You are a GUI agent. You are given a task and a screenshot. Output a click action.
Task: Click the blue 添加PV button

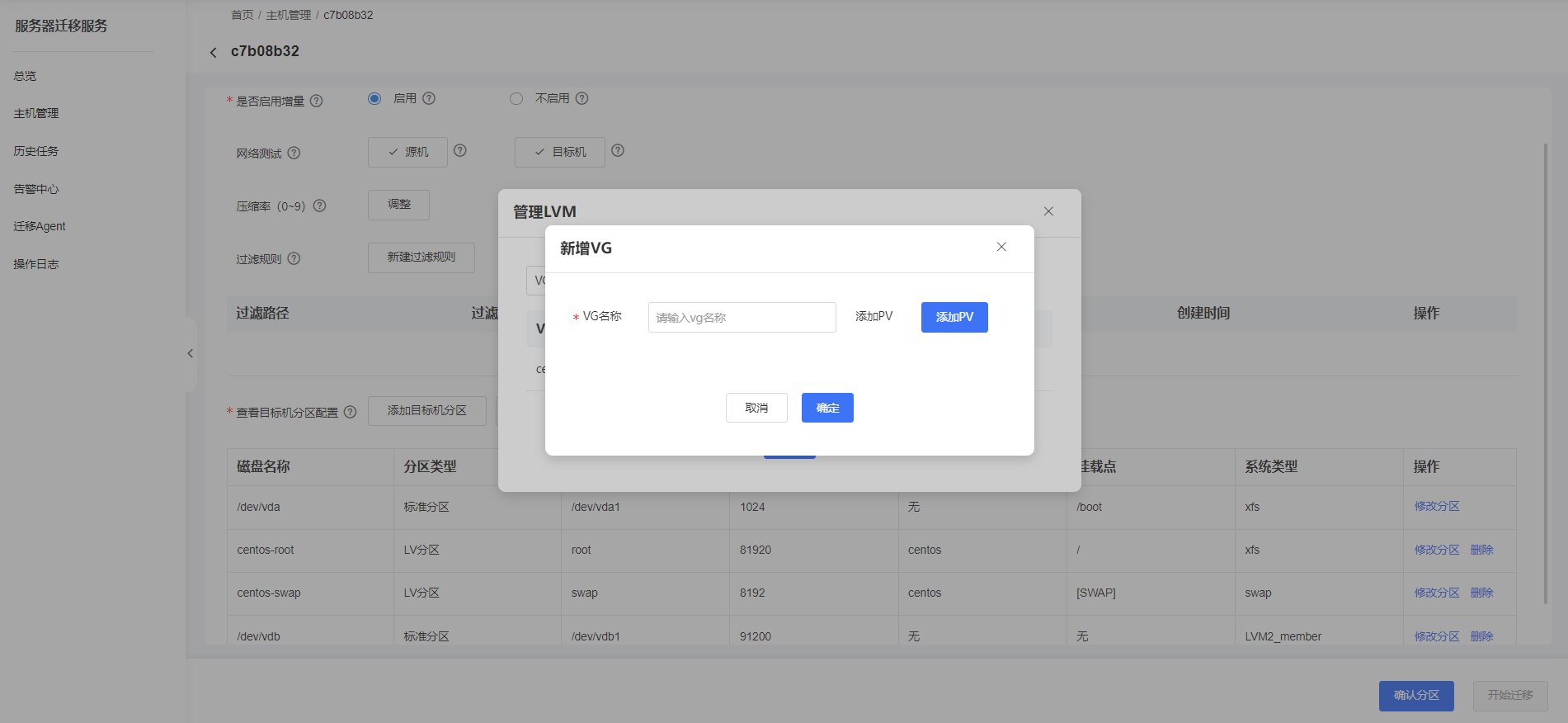[x=954, y=317]
